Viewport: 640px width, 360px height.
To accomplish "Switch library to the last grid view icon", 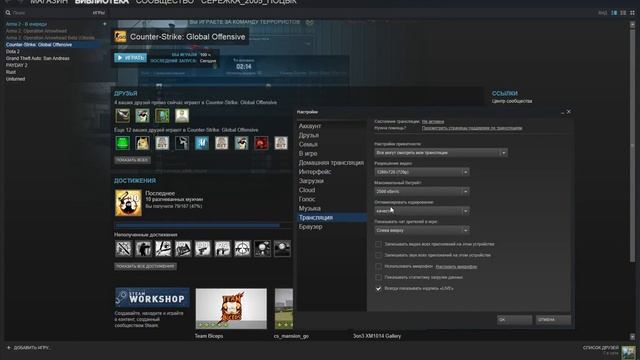I will click(x=632, y=13).
